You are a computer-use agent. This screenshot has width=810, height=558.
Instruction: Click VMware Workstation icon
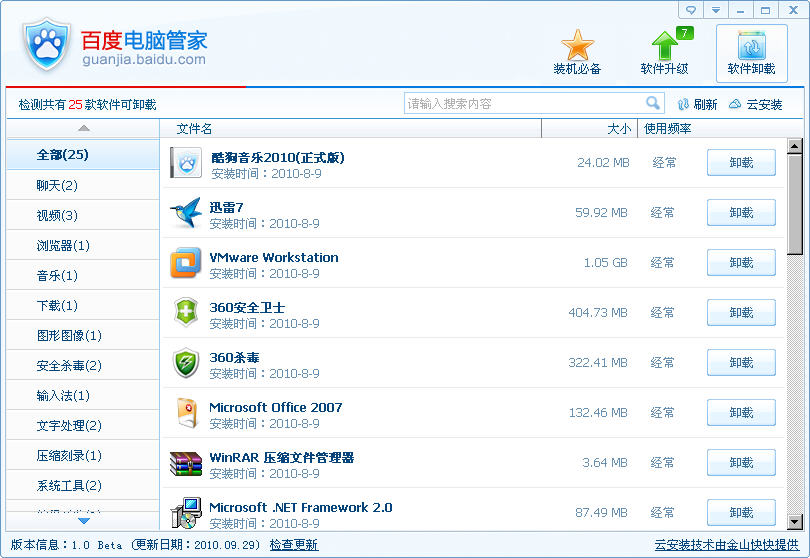tap(185, 262)
